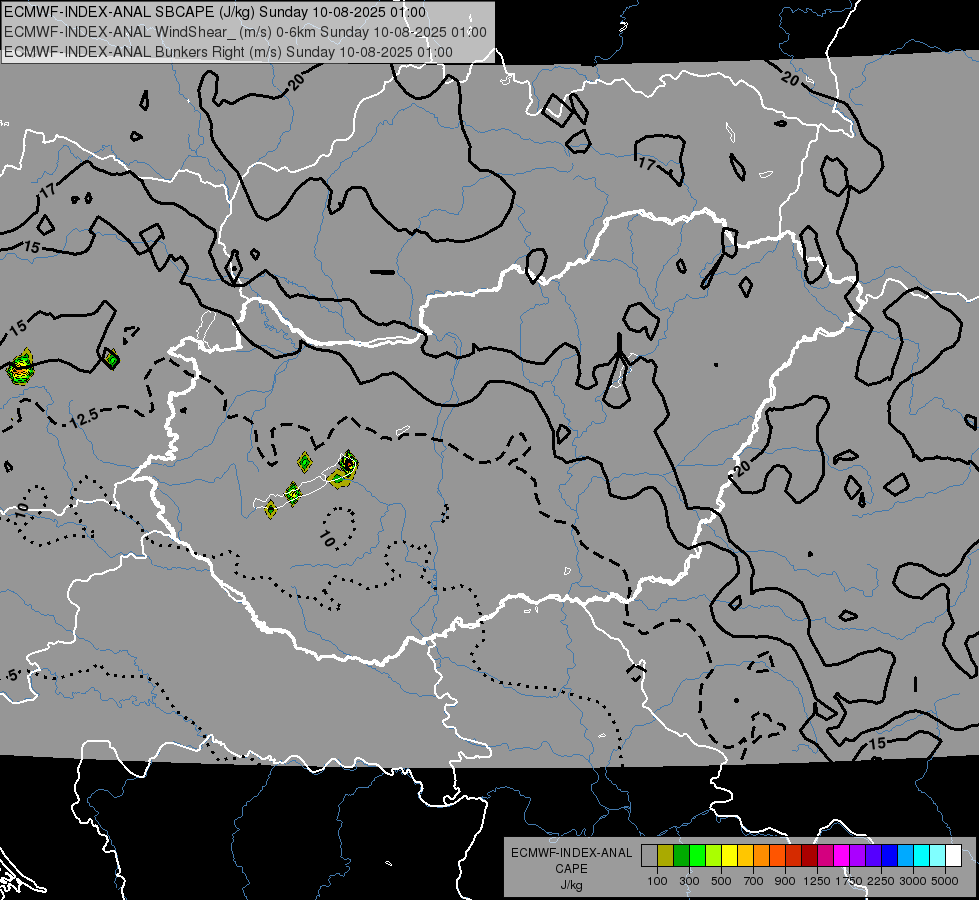Click the indigo swatch before 2250

coord(873,855)
